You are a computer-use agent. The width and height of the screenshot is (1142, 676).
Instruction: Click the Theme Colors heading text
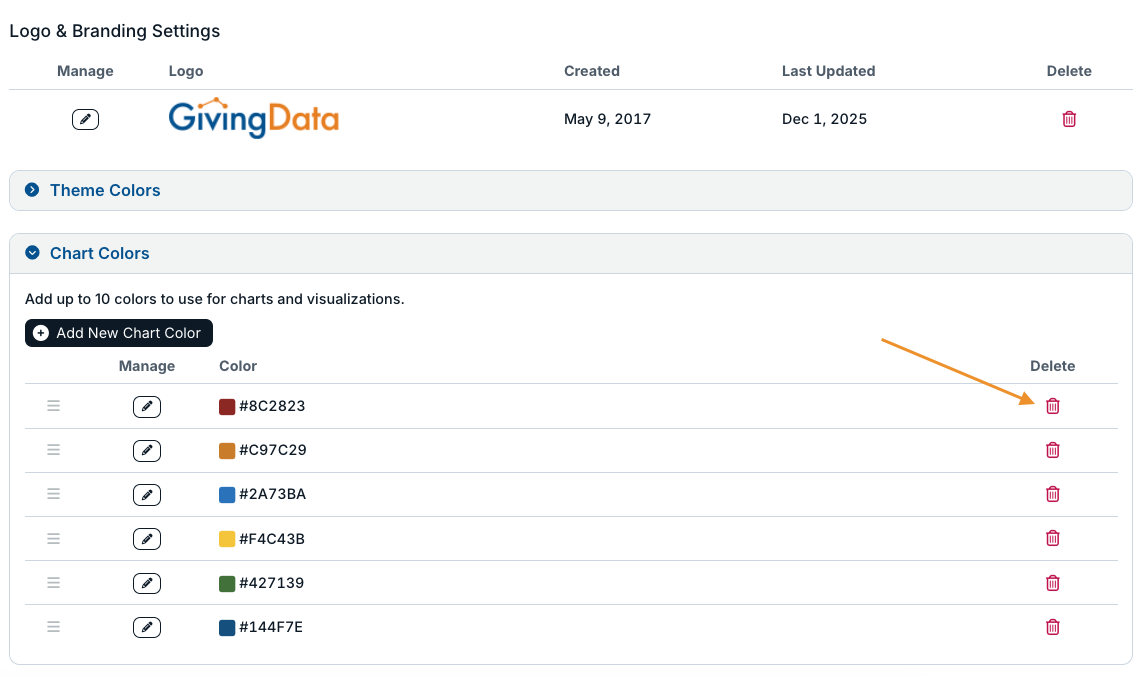pyautogui.click(x=105, y=190)
